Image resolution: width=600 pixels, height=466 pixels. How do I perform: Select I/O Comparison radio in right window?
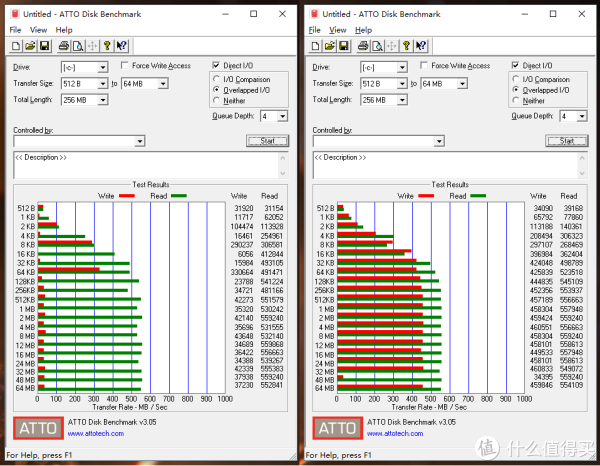click(x=516, y=78)
